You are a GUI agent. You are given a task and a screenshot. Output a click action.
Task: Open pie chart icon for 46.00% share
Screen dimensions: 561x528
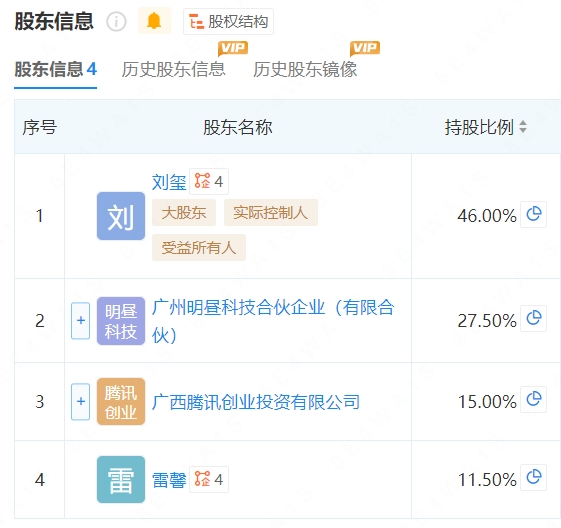point(533,215)
